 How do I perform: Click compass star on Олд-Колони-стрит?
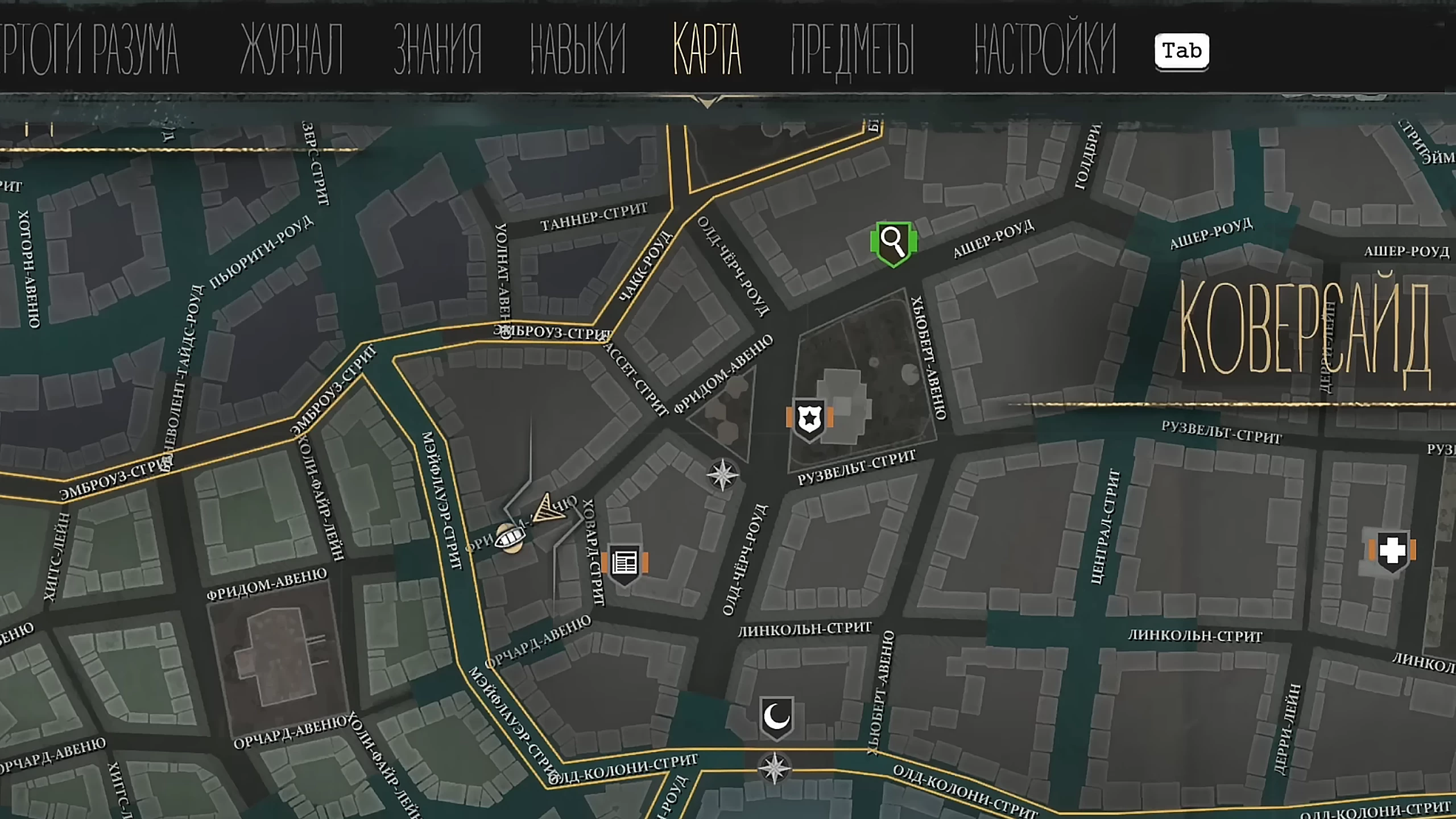pos(774,768)
